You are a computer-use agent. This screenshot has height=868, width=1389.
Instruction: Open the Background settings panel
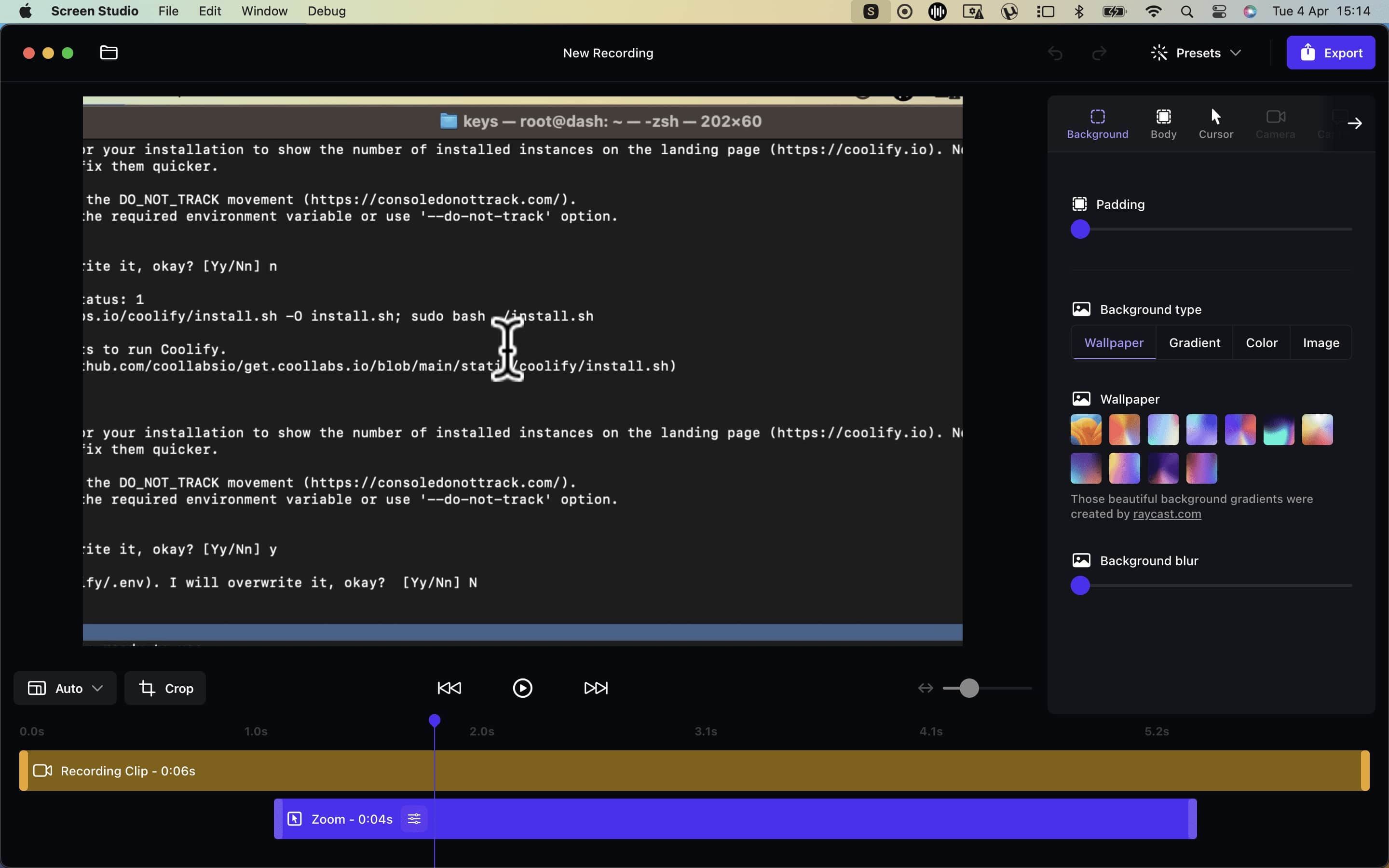[x=1097, y=122]
